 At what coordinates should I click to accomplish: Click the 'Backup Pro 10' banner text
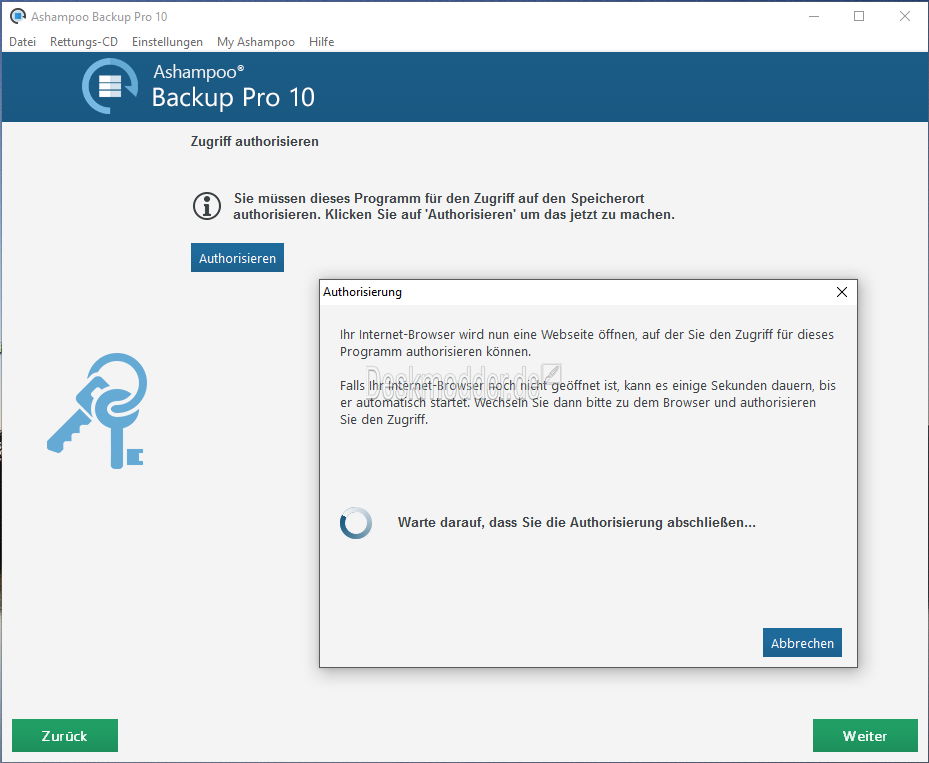tap(233, 98)
